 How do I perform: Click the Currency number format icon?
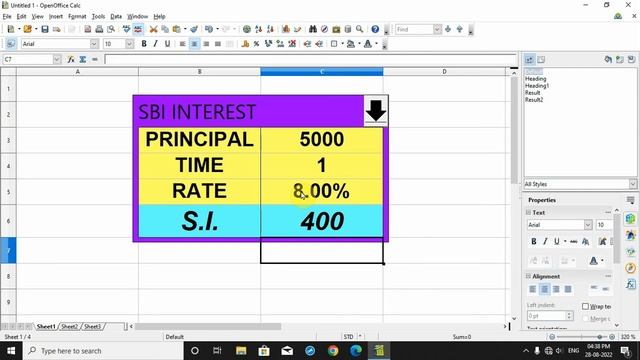(x=245, y=44)
